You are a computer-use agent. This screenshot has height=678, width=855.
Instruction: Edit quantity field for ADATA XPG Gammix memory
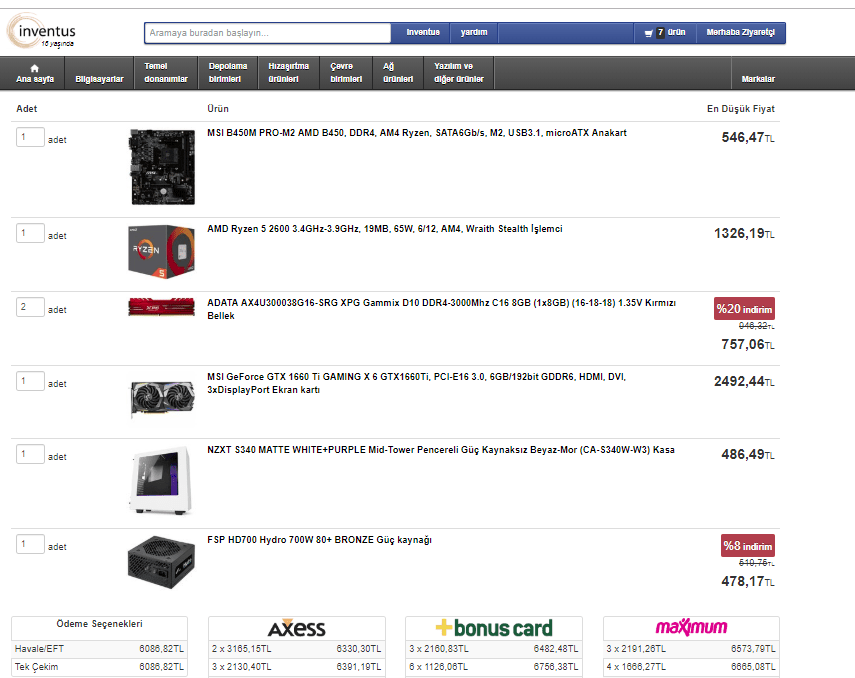(x=30, y=307)
